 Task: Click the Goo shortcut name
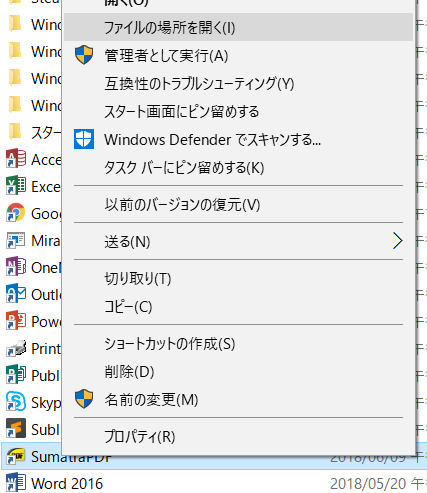[x=46, y=214]
